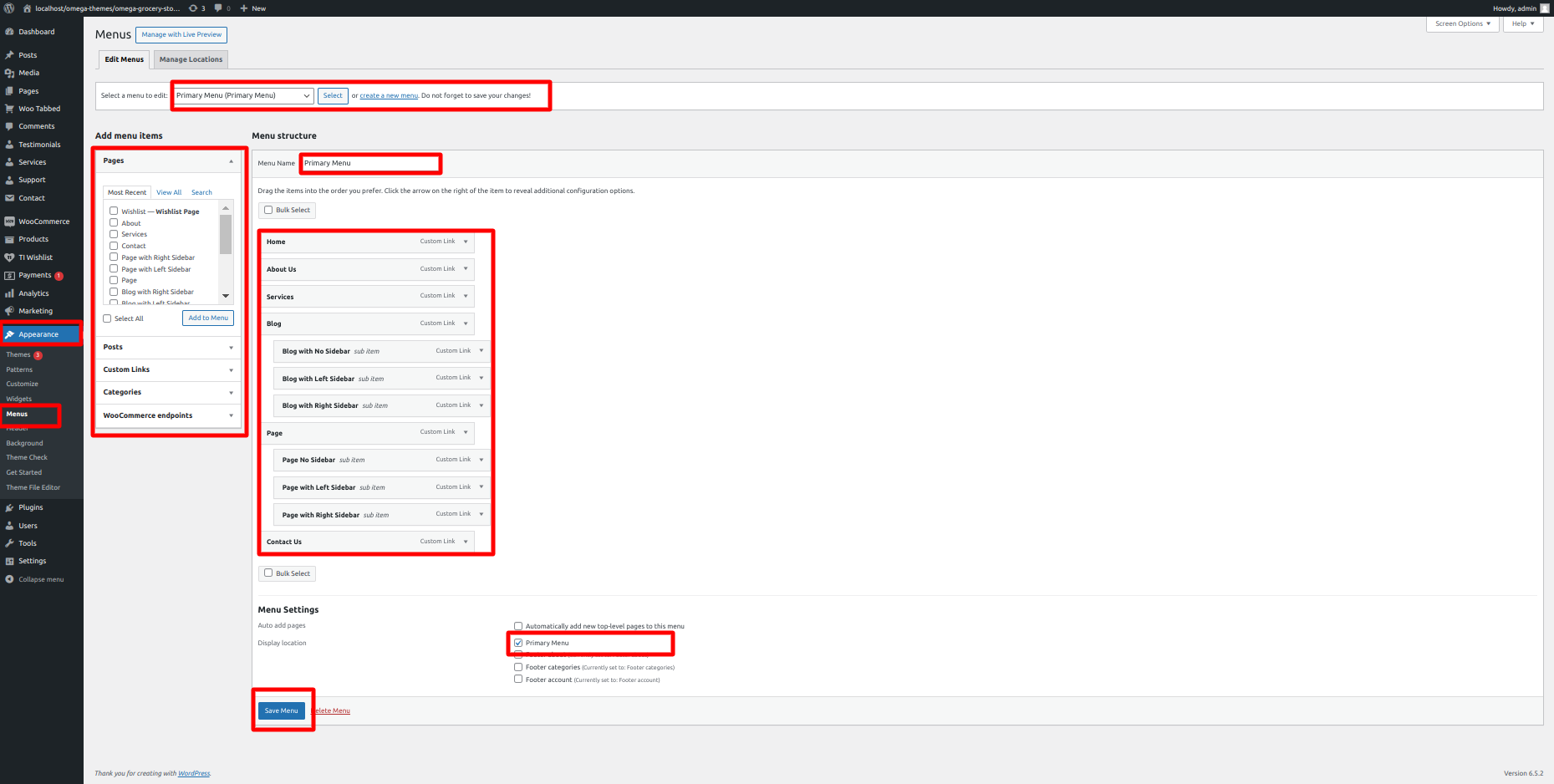The width and height of the screenshot is (1554, 784).
Task: Expand the Home menu item options
Action: [x=466, y=242]
